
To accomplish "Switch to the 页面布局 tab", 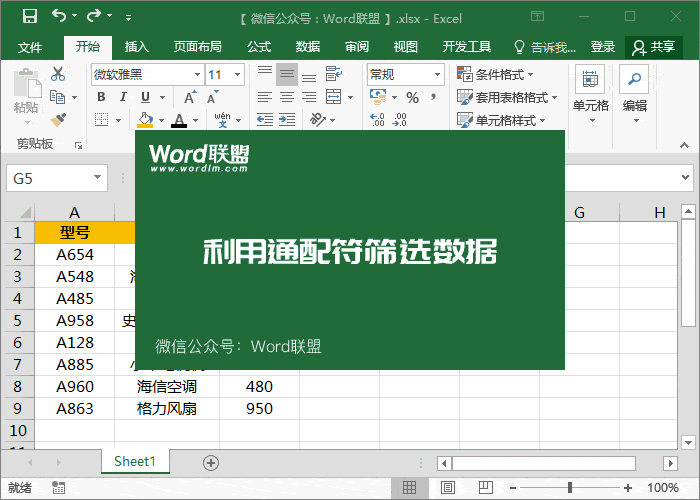I will [198, 47].
